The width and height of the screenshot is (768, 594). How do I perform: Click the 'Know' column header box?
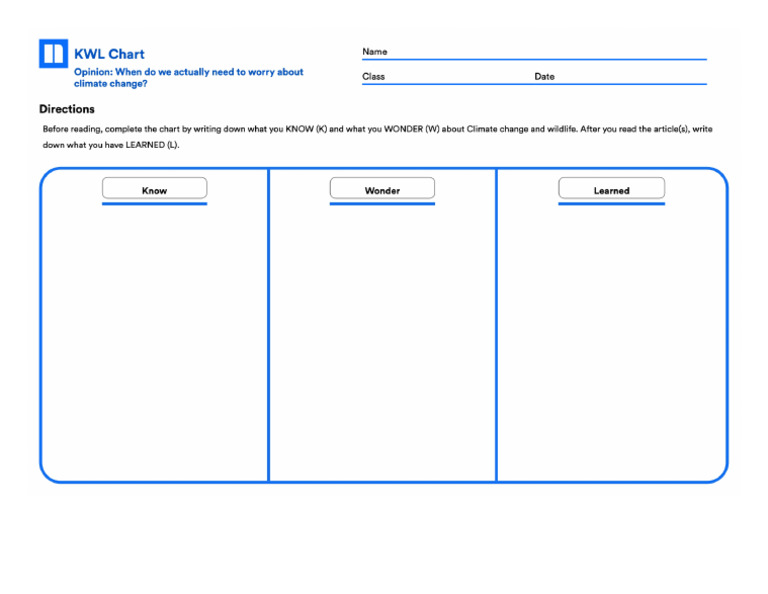(154, 189)
